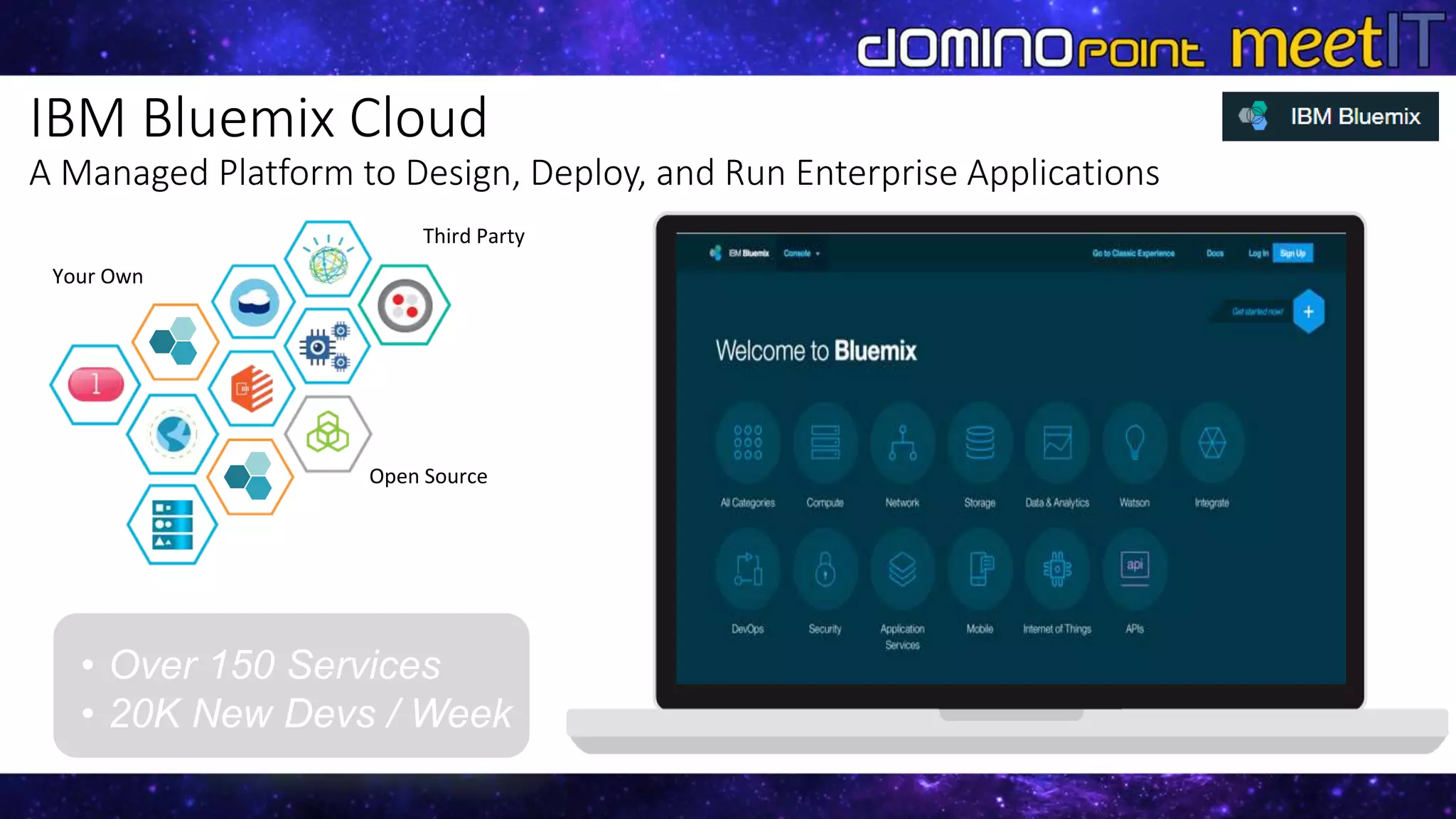
Task: Click the "Open Source" label
Action: pyautogui.click(x=428, y=476)
